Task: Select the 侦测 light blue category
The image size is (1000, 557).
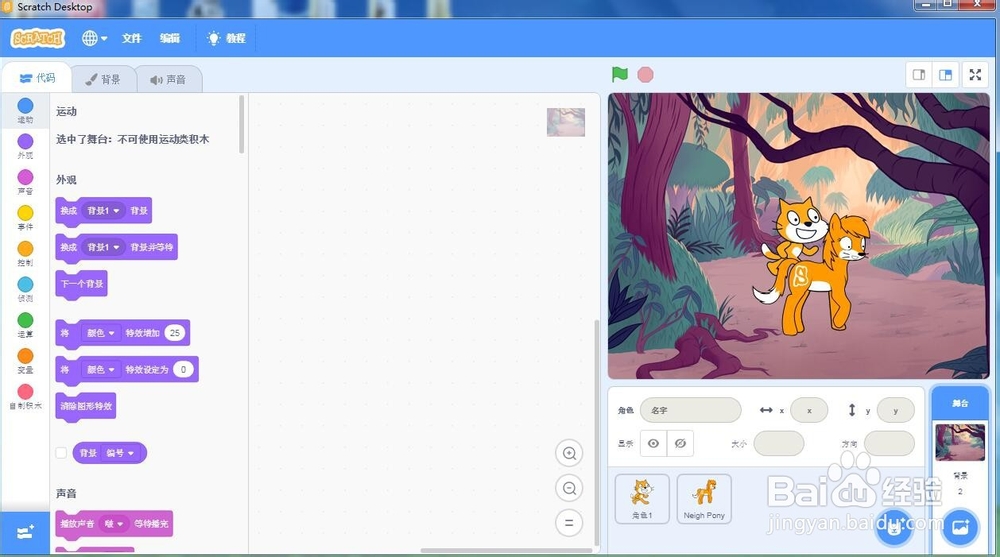Action: click(x=26, y=288)
